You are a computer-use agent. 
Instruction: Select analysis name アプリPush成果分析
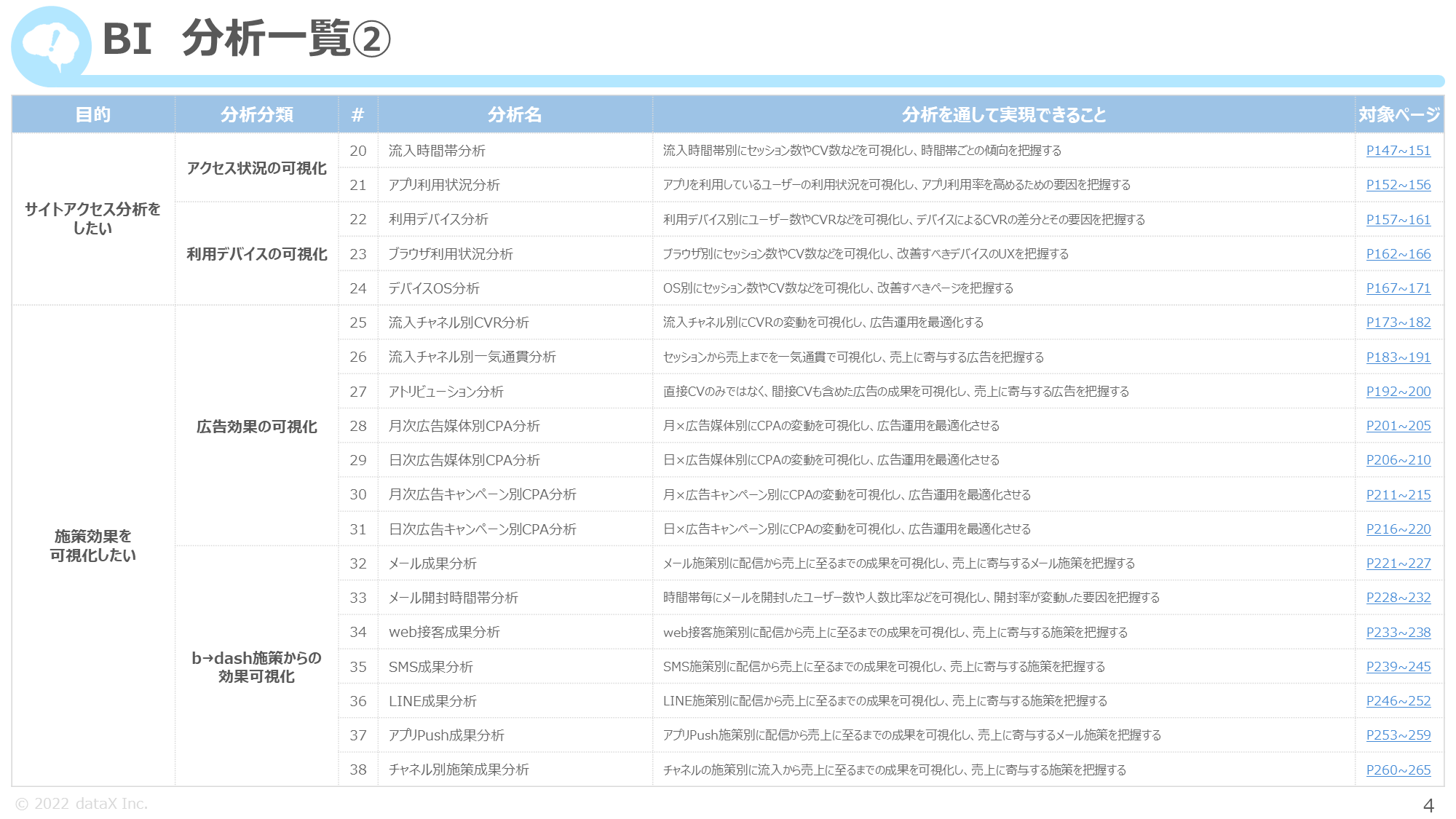click(x=446, y=735)
